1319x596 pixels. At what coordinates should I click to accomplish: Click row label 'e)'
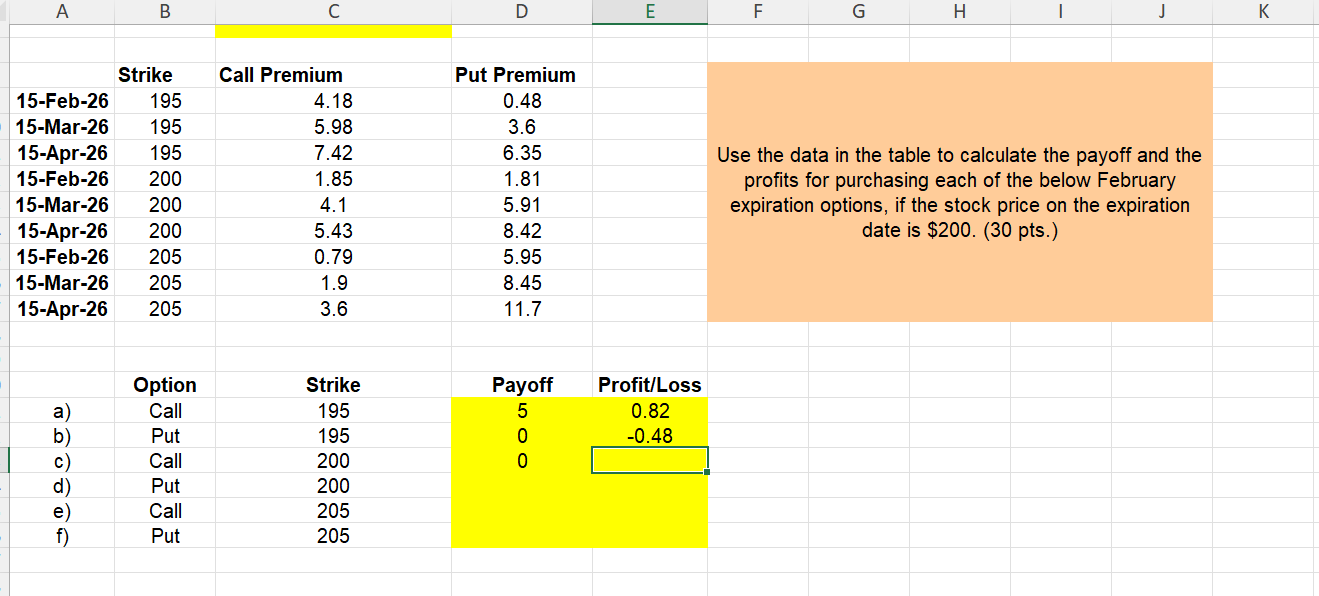pos(62,510)
